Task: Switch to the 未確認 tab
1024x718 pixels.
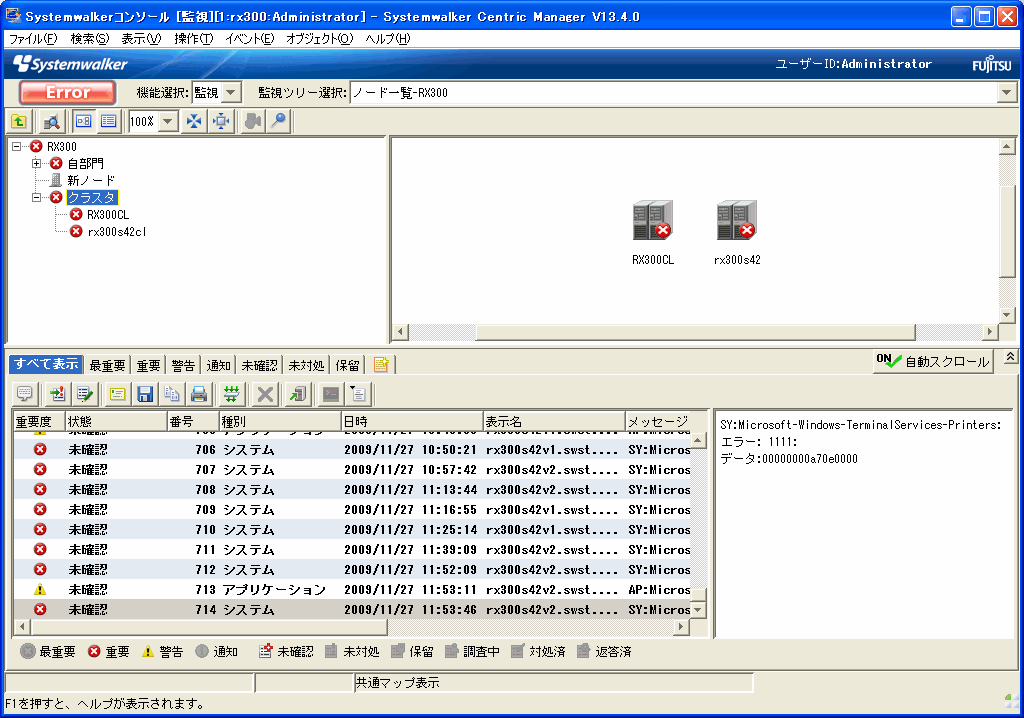Action: [x=259, y=365]
